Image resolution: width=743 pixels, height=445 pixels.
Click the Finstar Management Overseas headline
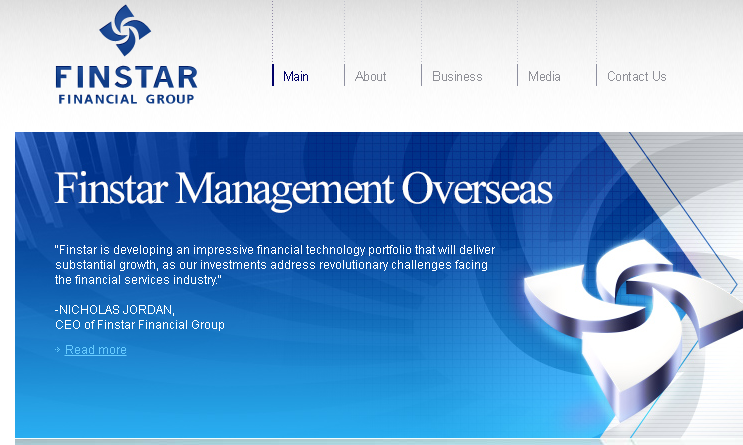(x=303, y=188)
